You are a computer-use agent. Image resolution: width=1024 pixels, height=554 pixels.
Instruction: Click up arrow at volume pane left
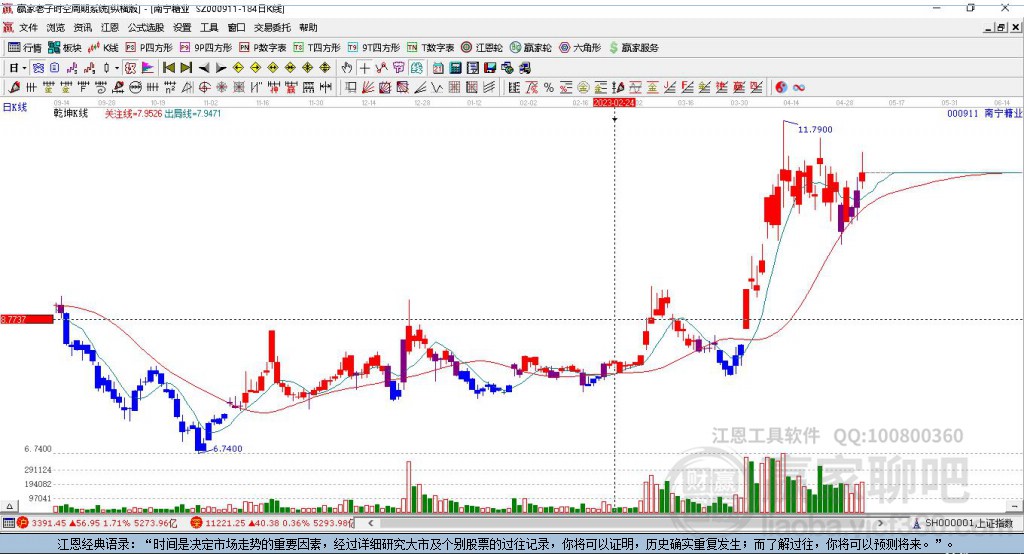(9, 506)
